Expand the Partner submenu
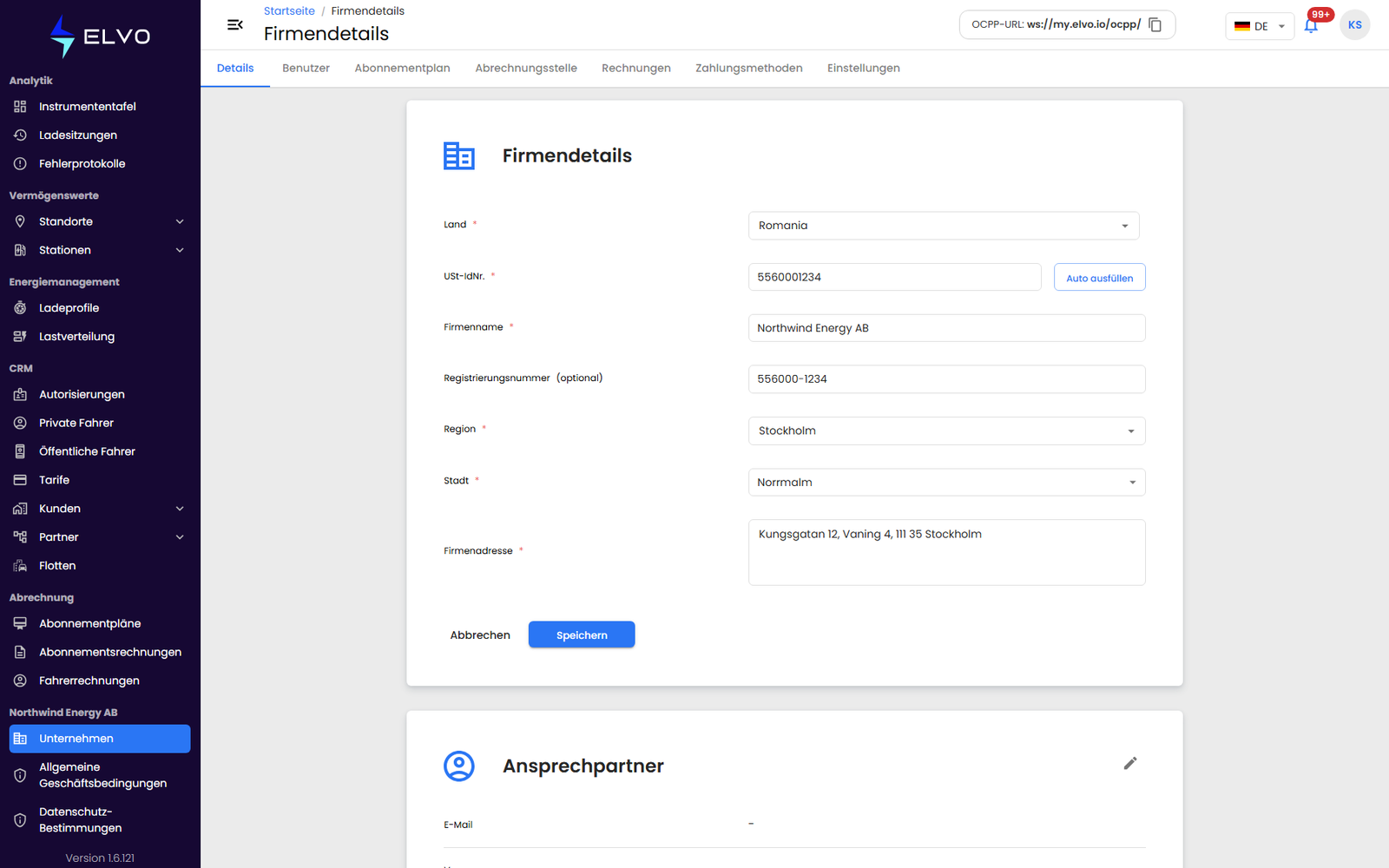The height and width of the screenshot is (868, 1389). click(x=100, y=537)
